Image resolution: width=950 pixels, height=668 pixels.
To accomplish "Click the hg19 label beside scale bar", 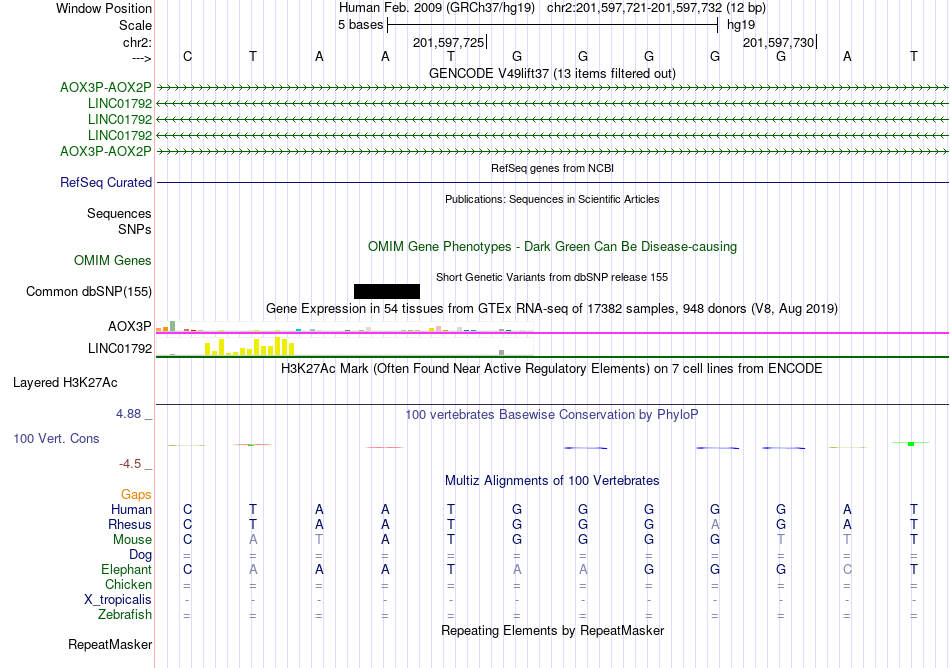I will tap(741, 25).
